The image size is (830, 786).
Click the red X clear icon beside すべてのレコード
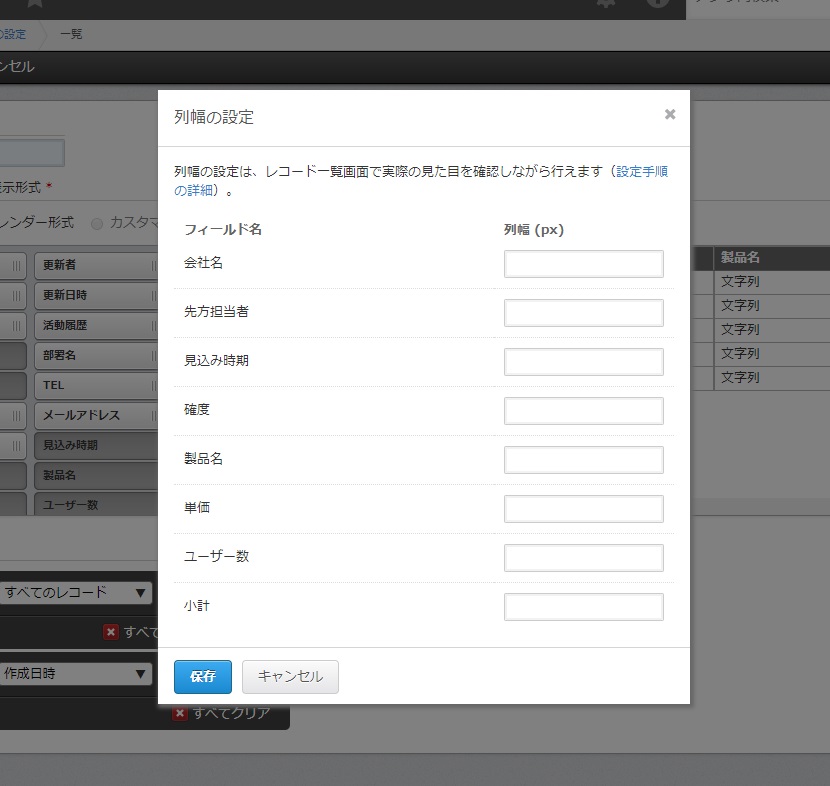pos(111,632)
